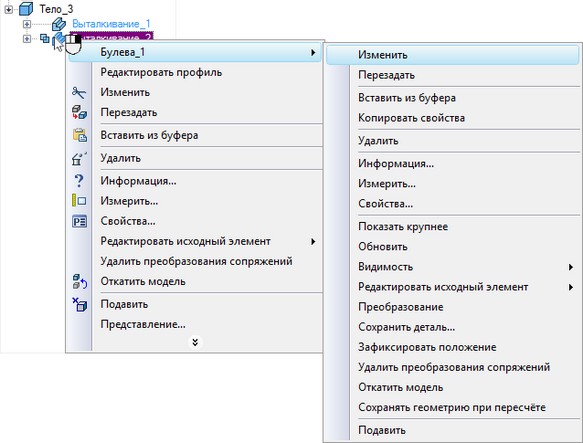Expand the Выталкивание_1 tree node

pos(26,24)
